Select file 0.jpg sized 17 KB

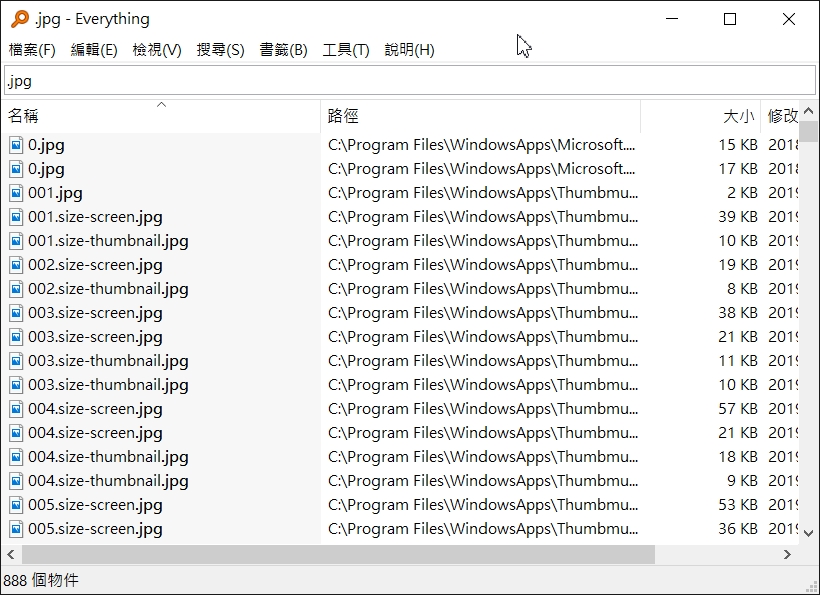(46, 169)
